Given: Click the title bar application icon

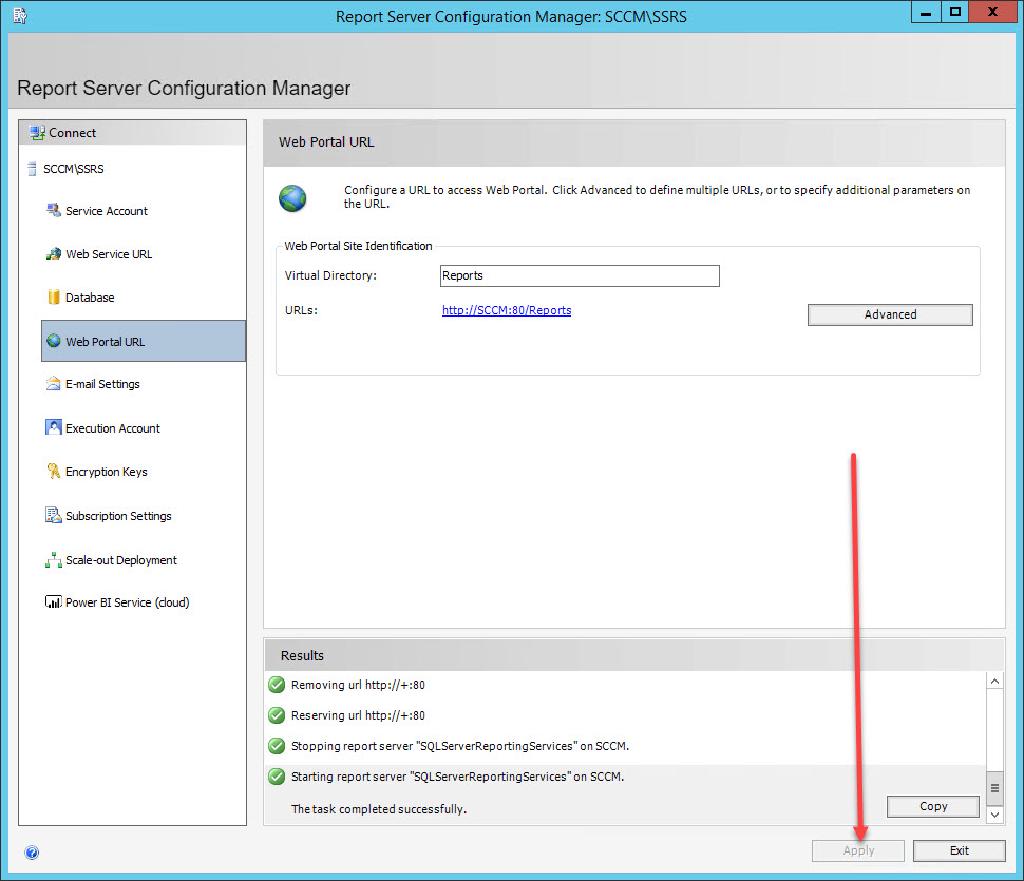Looking at the screenshot, I should (x=20, y=16).
